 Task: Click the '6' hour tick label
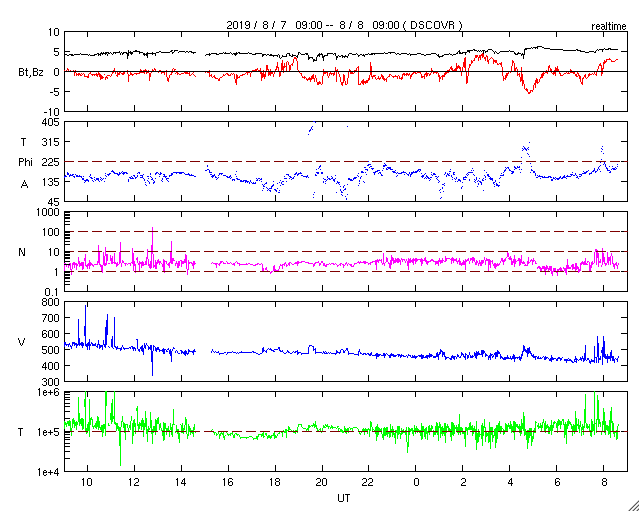(557, 483)
